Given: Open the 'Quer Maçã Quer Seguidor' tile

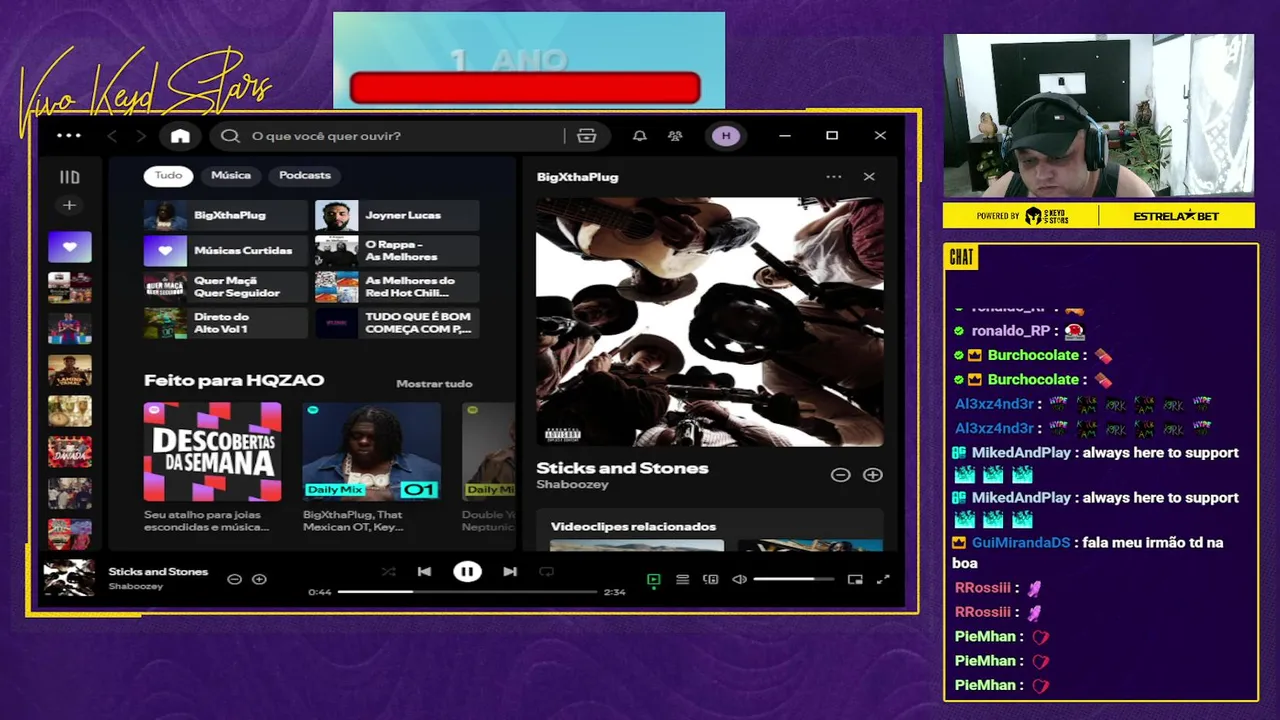Looking at the screenshot, I should coord(226,287).
